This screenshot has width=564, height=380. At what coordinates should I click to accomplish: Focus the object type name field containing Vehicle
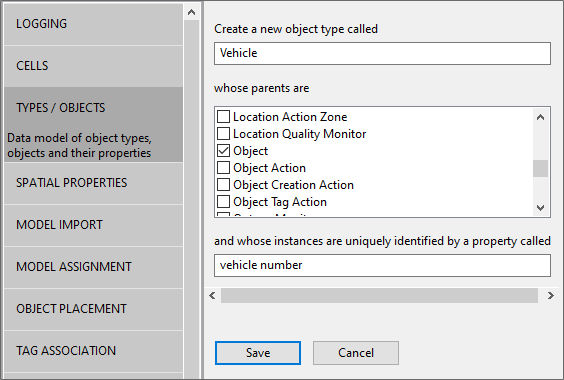click(x=382, y=54)
